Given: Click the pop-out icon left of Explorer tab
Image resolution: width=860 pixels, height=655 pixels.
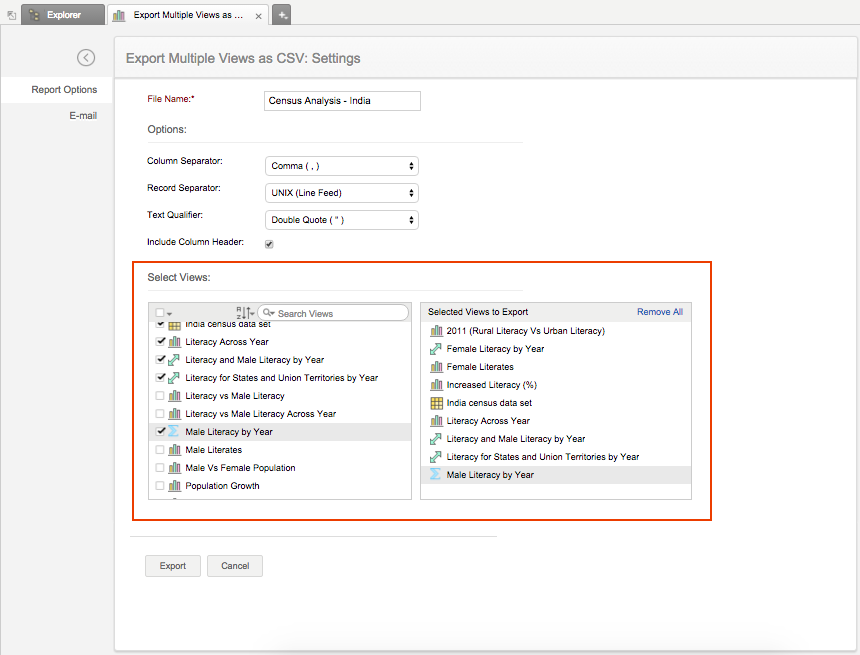Looking at the screenshot, I should 11,16.
